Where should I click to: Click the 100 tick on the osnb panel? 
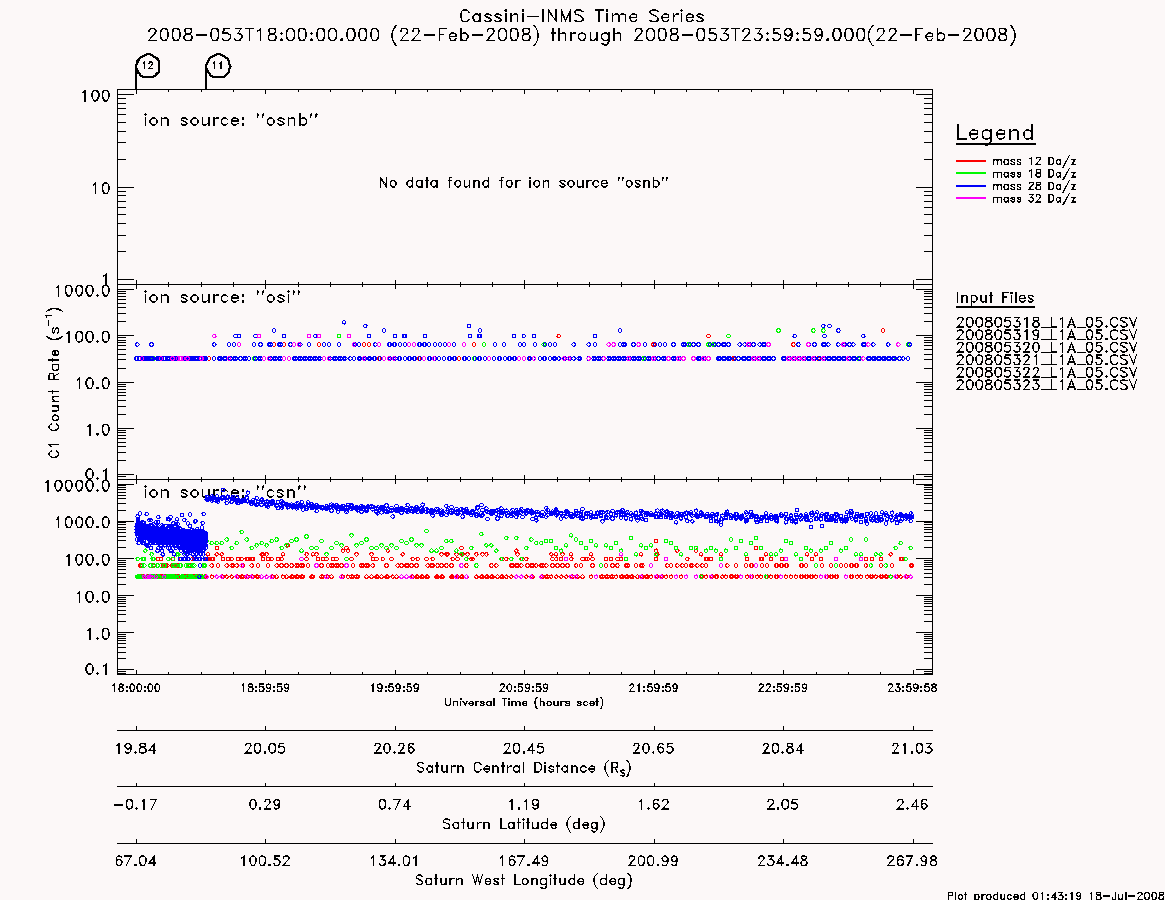tap(95, 96)
